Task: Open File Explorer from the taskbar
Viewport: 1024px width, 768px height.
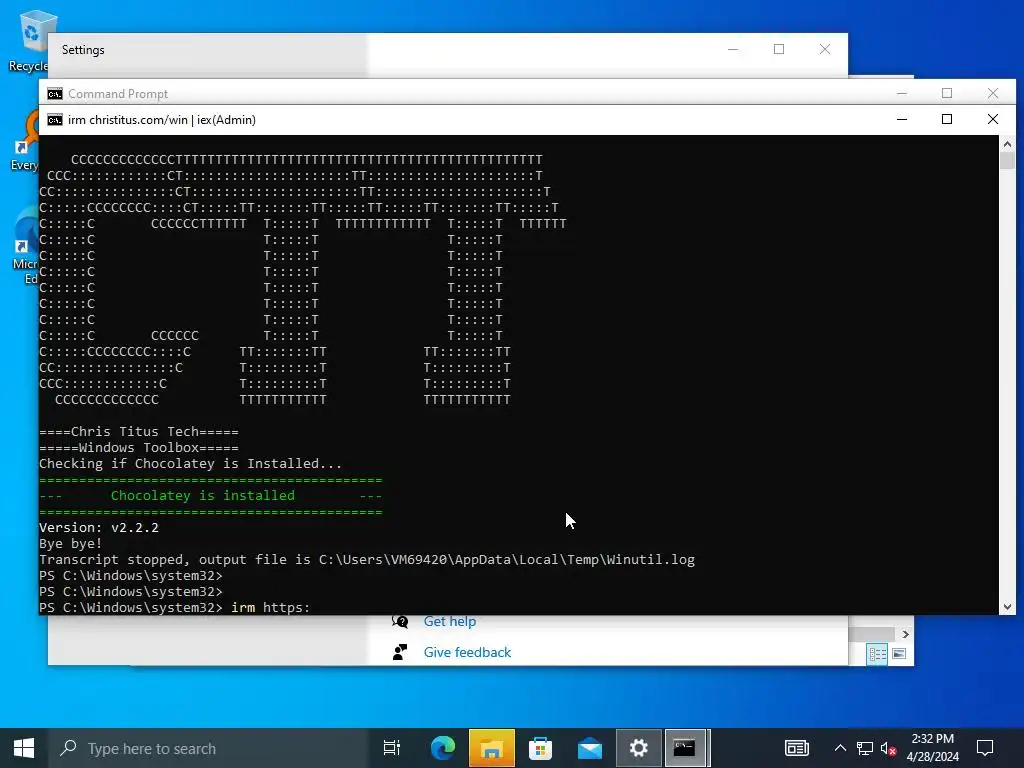Action: point(492,748)
